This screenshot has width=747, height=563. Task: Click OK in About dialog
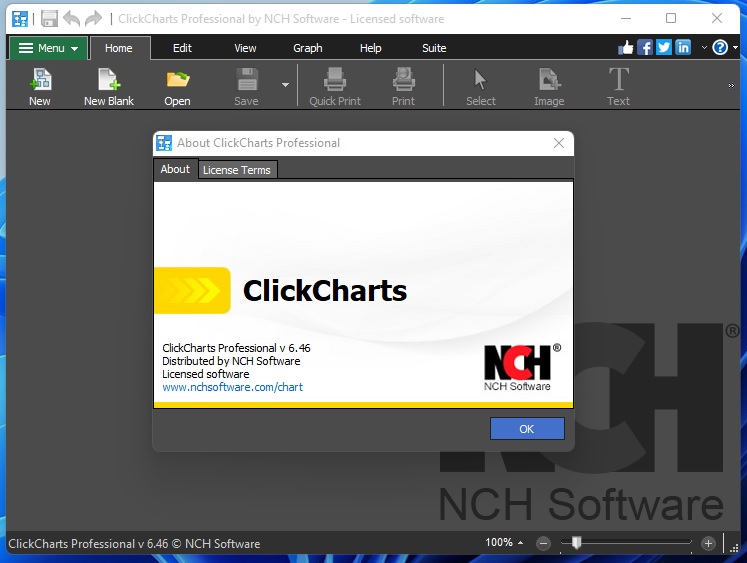pyautogui.click(x=527, y=429)
